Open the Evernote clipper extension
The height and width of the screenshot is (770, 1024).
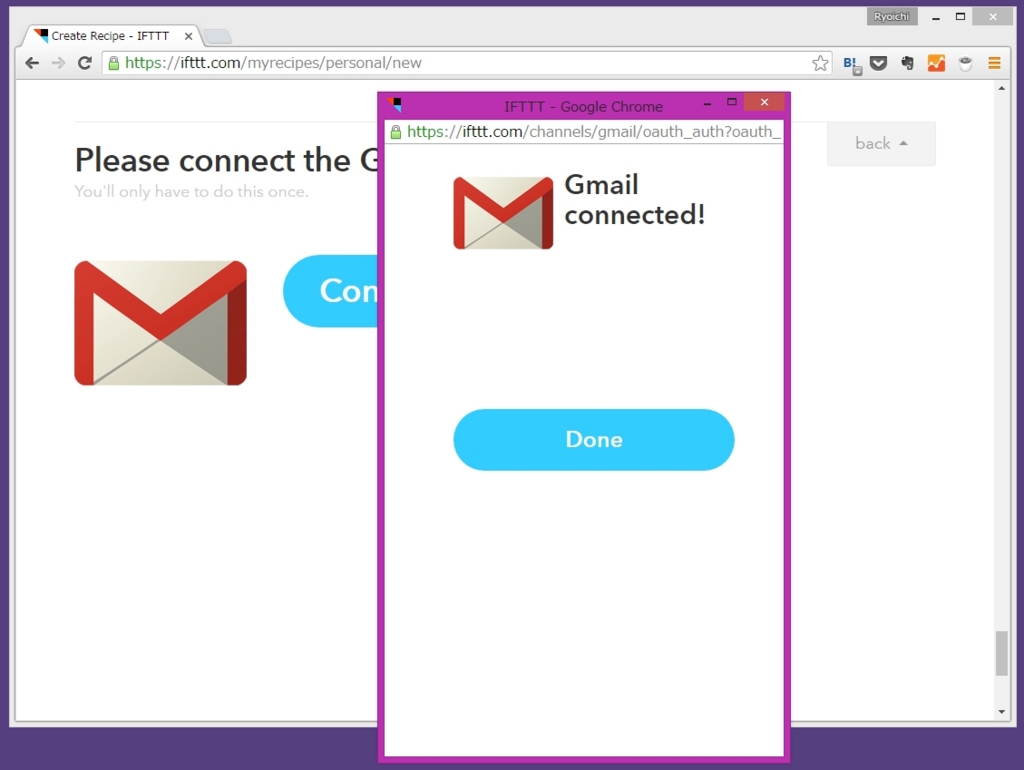[x=907, y=63]
